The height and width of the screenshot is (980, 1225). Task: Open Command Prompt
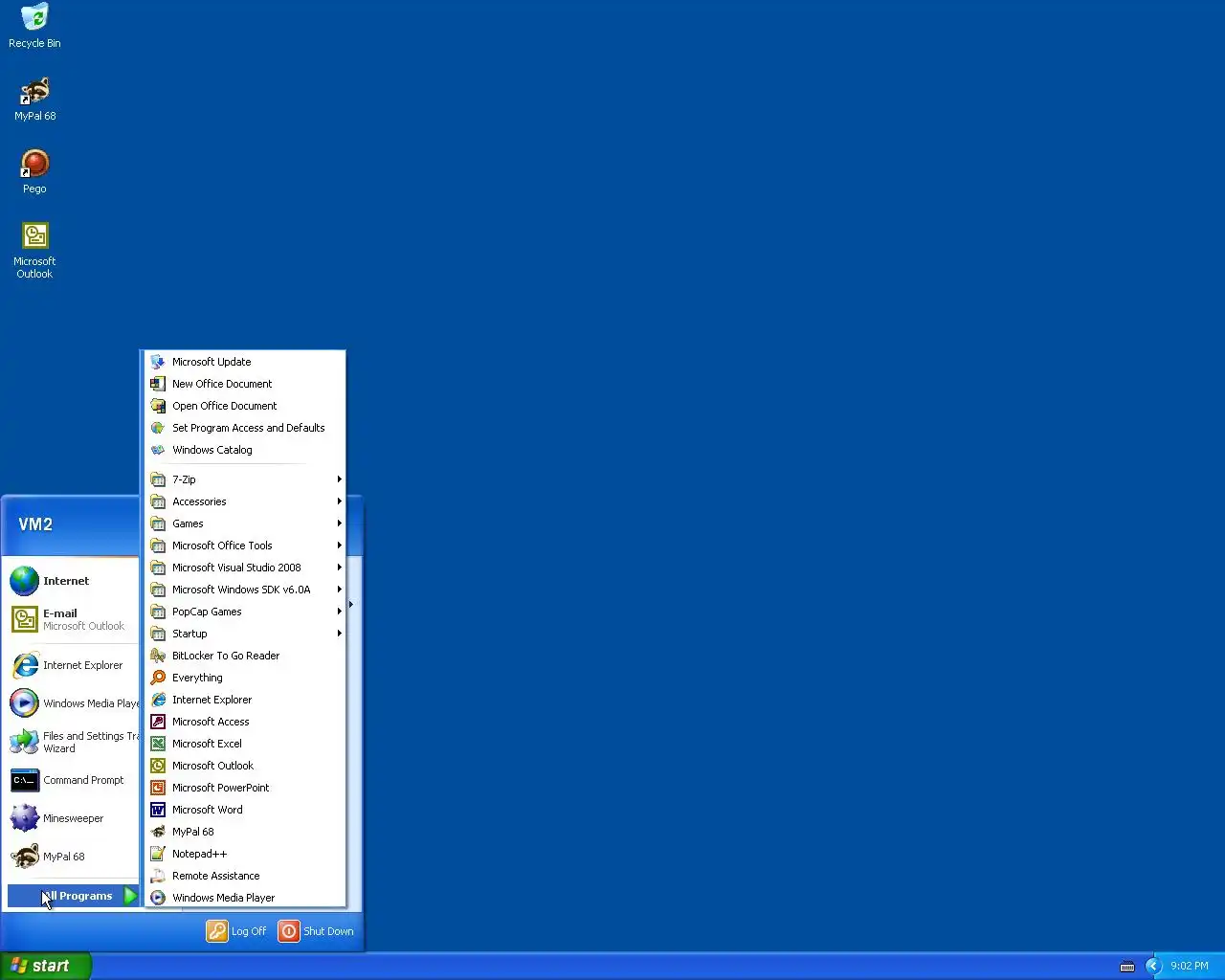73,780
